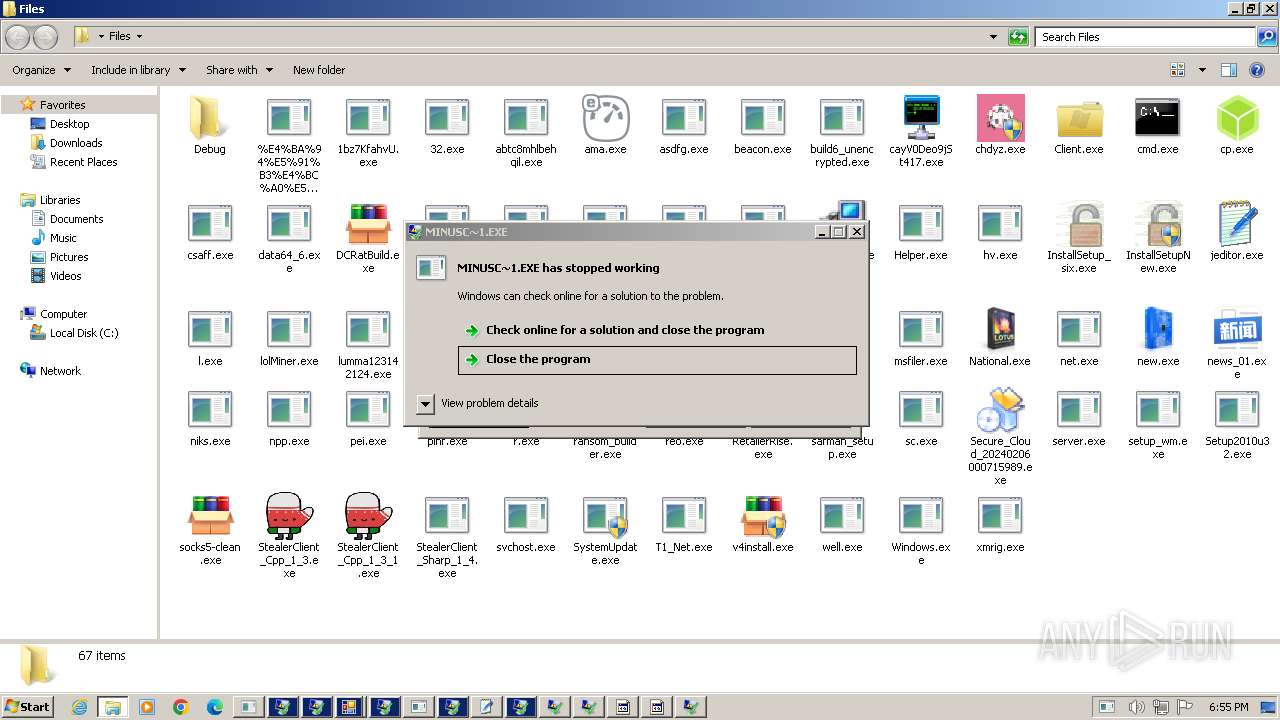Select the news_01.exe icon

[x=1237, y=330]
